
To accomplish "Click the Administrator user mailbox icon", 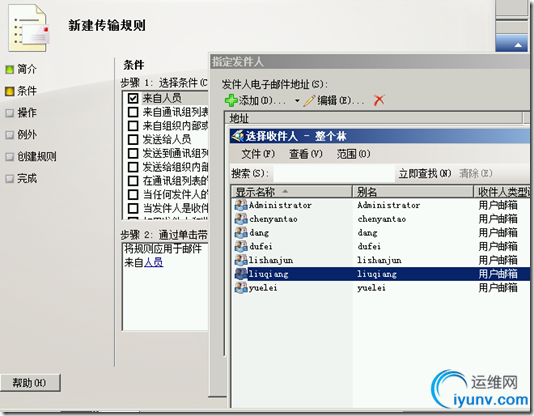I will coord(241,205).
